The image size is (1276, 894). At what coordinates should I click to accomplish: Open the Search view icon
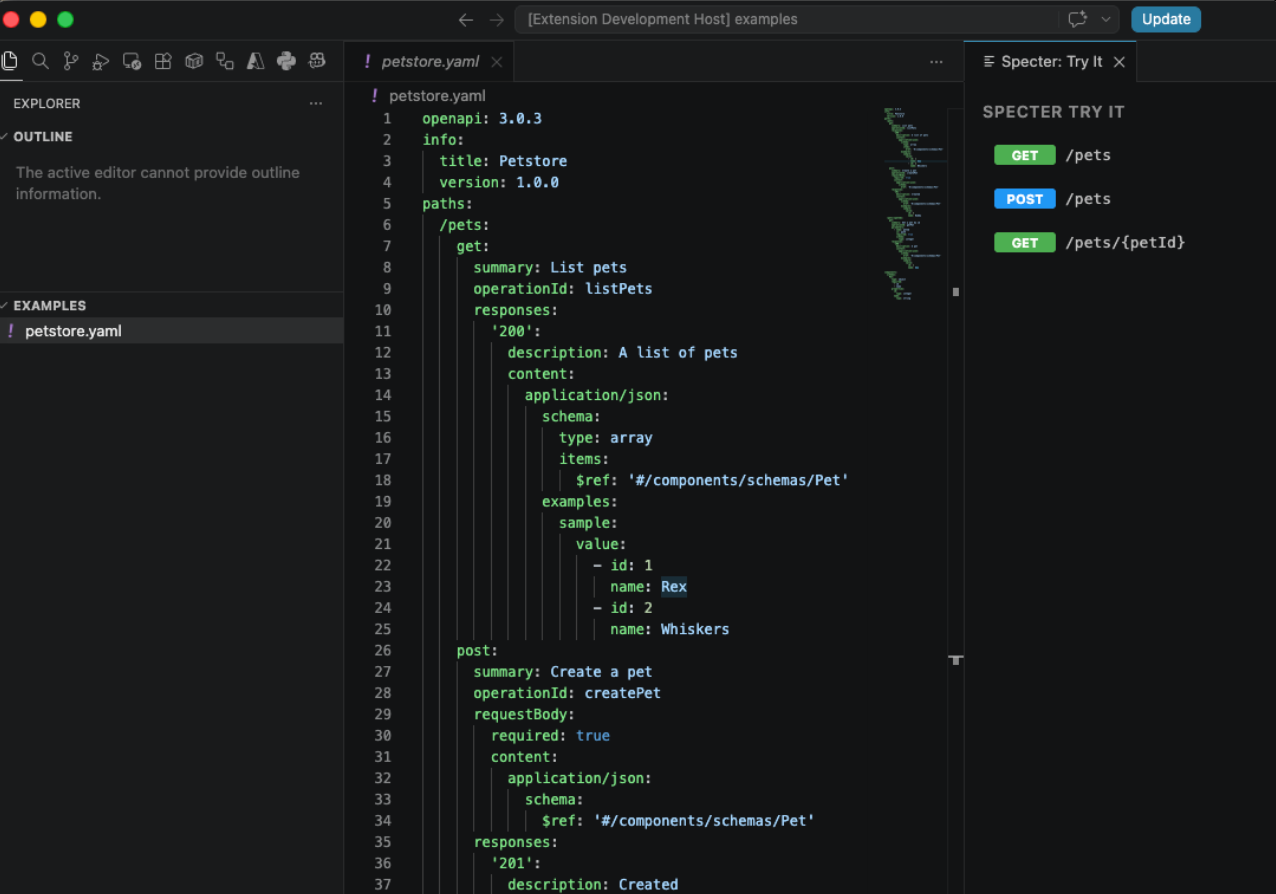pyautogui.click(x=40, y=61)
